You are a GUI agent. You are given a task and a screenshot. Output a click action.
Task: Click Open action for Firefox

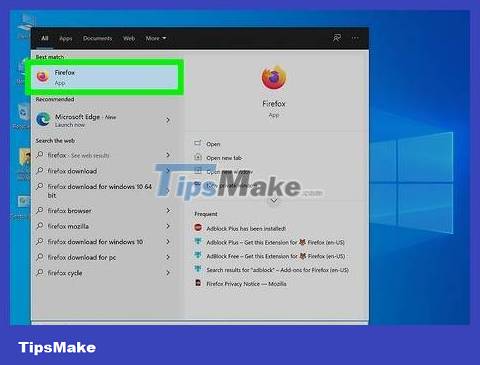pyautogui.click(x=213, y=144)
